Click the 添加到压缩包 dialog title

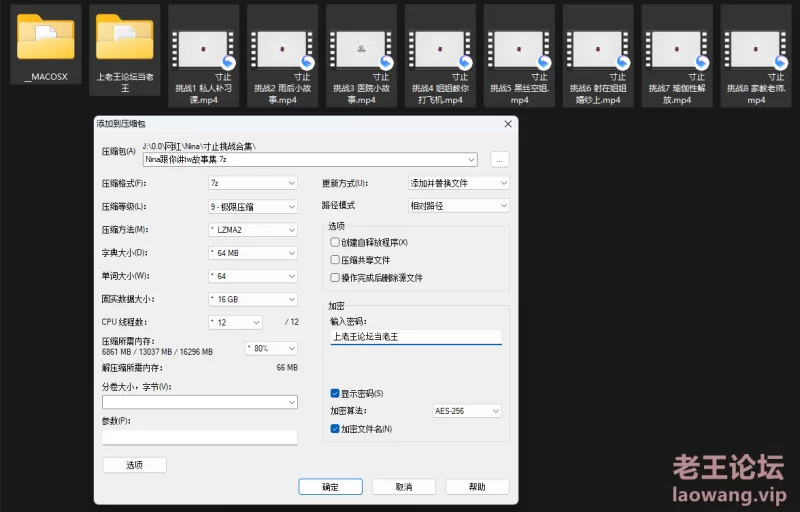click(x=121, y=123)
